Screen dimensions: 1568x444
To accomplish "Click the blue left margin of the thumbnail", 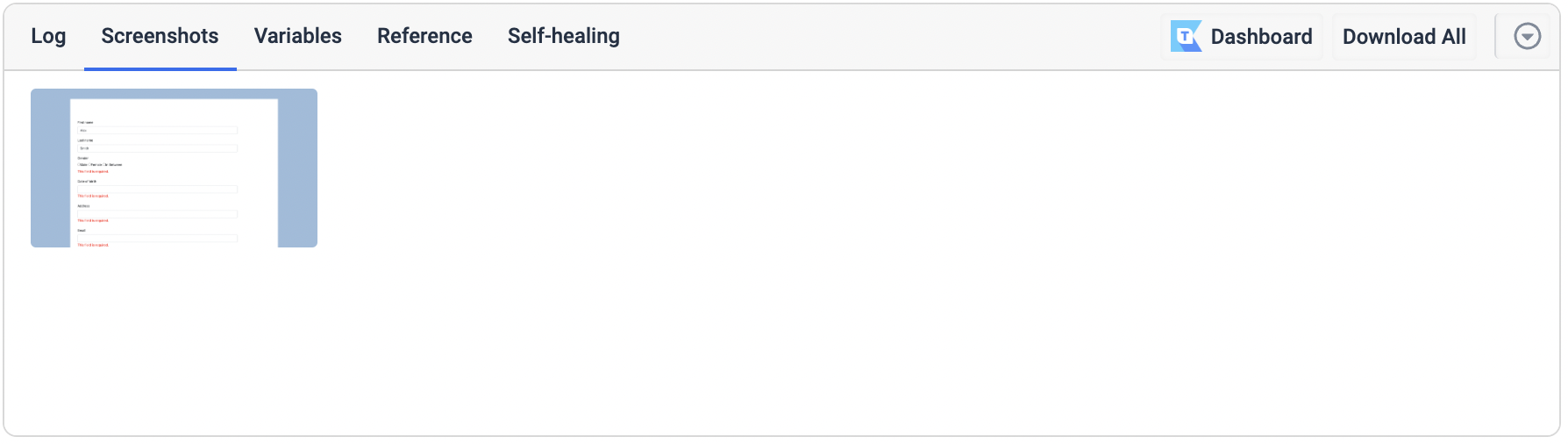I will point(50,168).
